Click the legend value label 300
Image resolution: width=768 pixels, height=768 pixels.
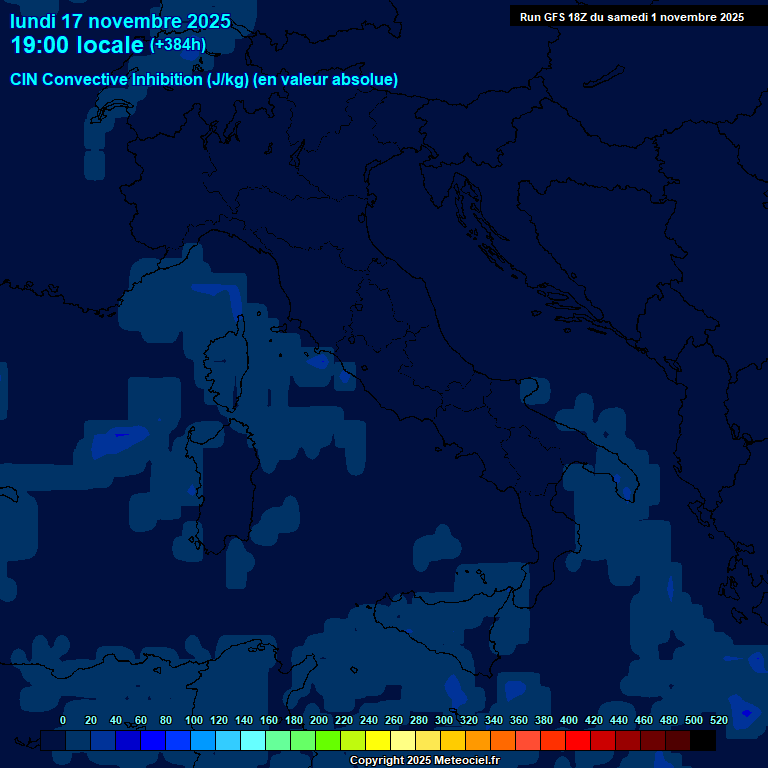coord(443,720)
